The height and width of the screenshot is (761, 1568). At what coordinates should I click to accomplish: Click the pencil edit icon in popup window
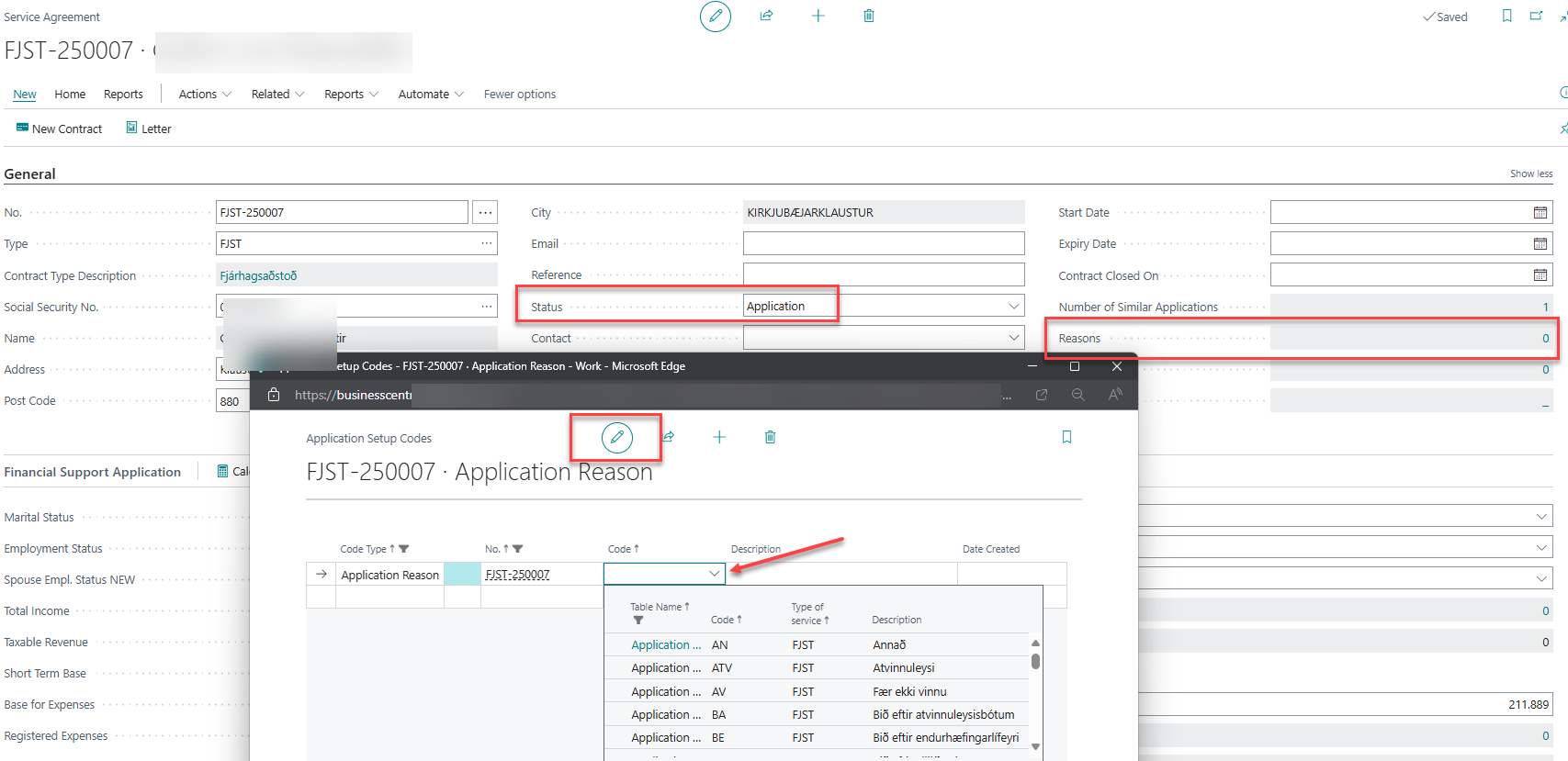(616, 438)
